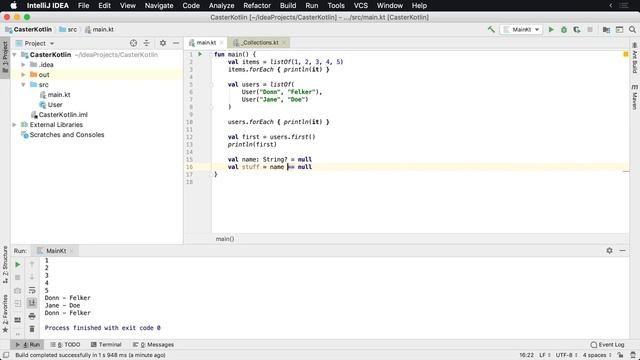Viewport: 640px width, 360px height.
Task: Toggle the Project side tool button
Action: (x=5, y=57)
